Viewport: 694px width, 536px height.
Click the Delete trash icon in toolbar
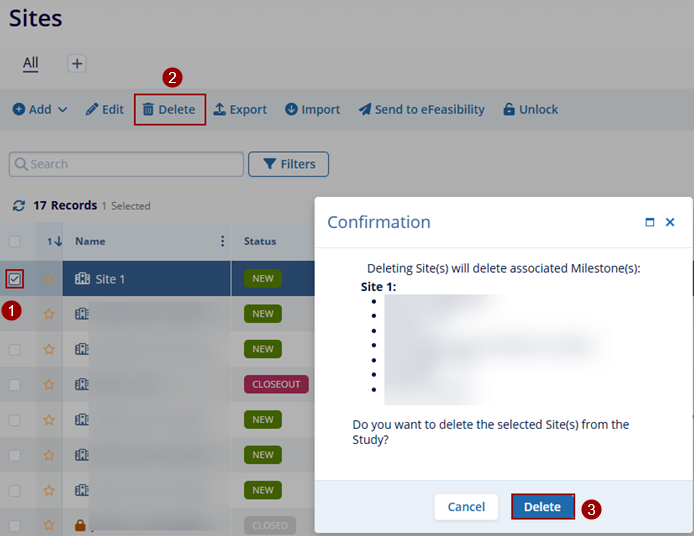click(148, 110)
